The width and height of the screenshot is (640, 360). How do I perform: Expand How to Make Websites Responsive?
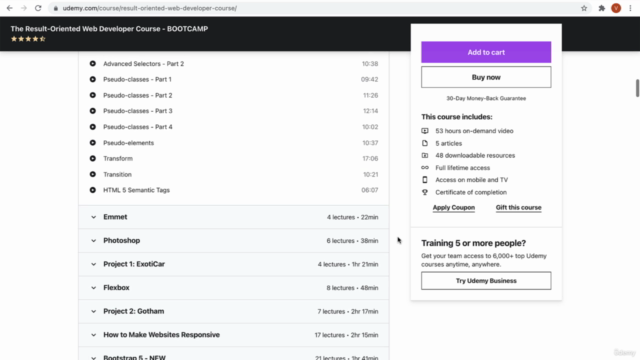click(233, 335)
